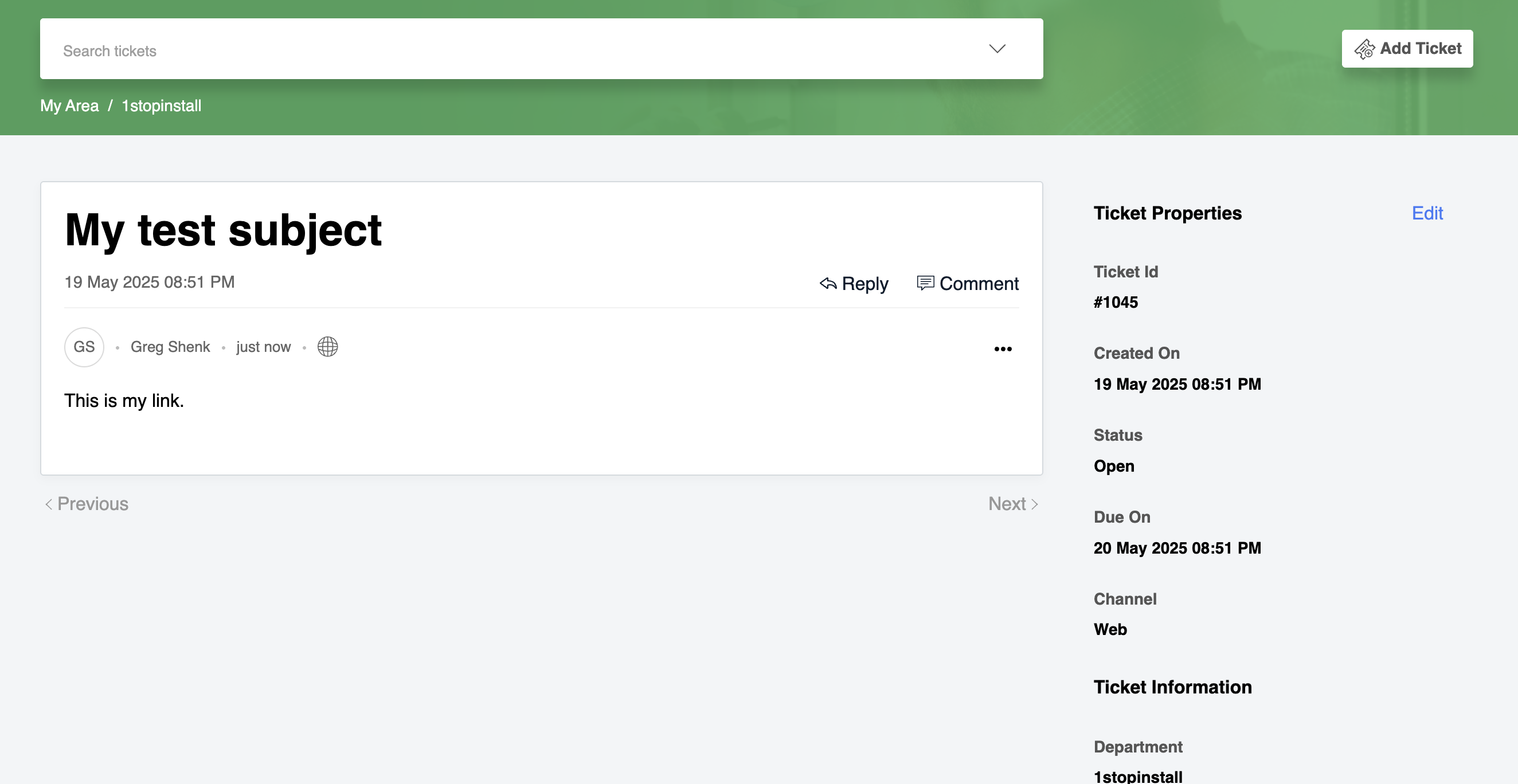Click the author name Greg Shenk
Screen dimensions: 1518x784
click(170, 347)
